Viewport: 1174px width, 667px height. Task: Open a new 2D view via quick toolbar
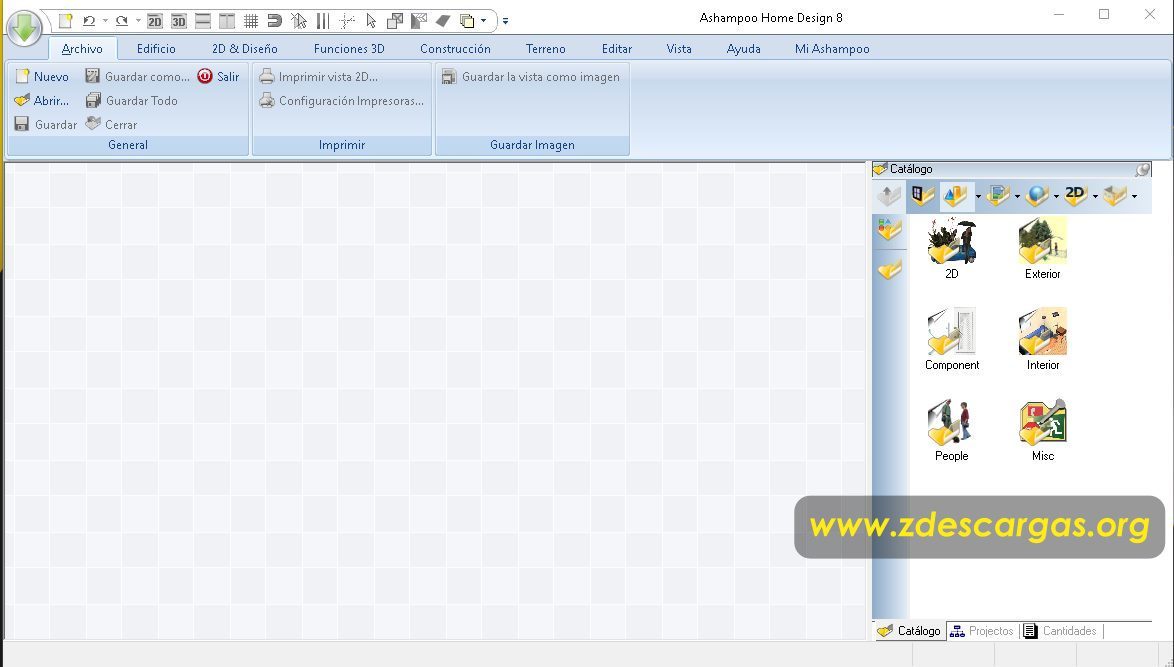(154, 21)
